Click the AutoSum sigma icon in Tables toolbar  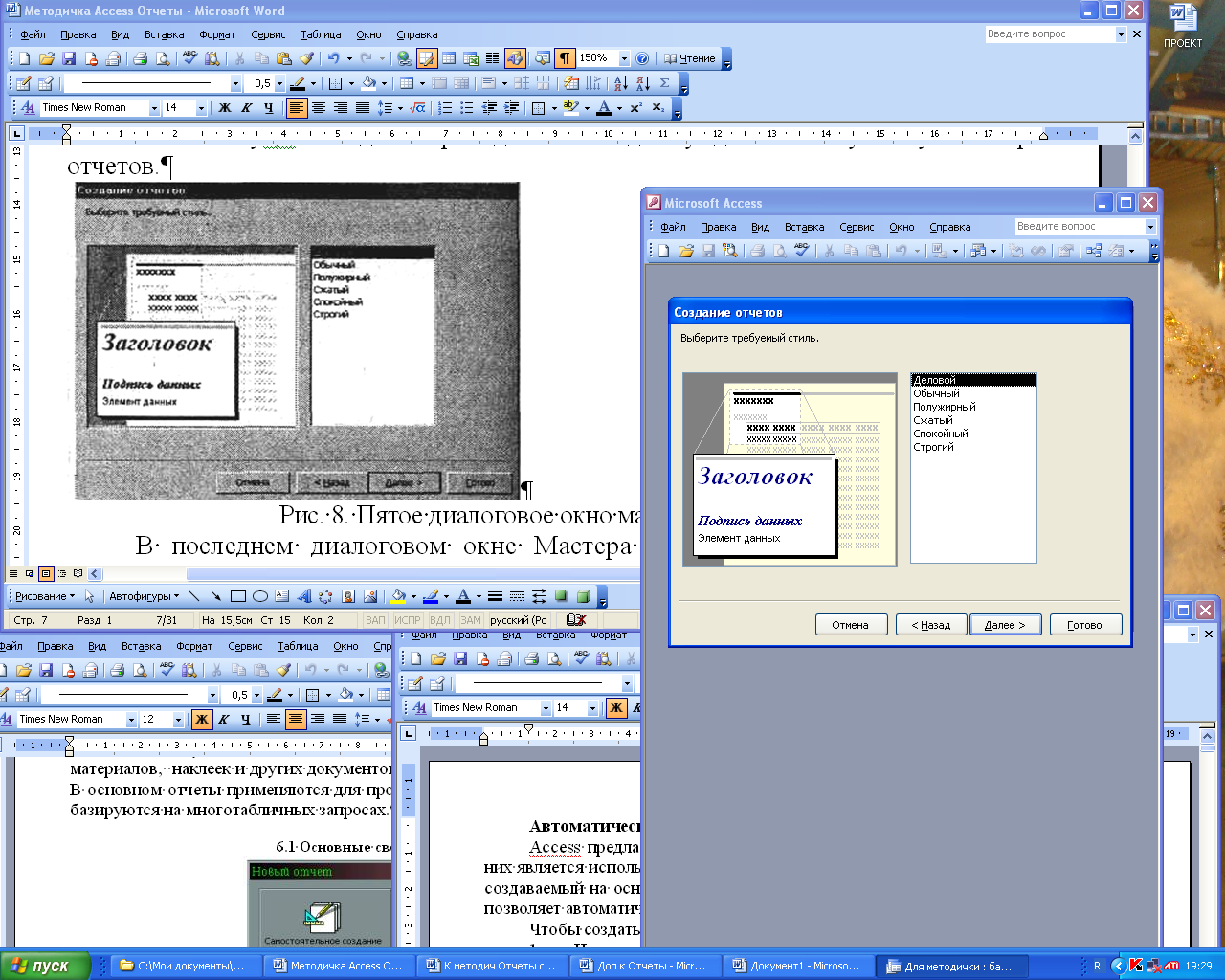[x=664, y=83]
